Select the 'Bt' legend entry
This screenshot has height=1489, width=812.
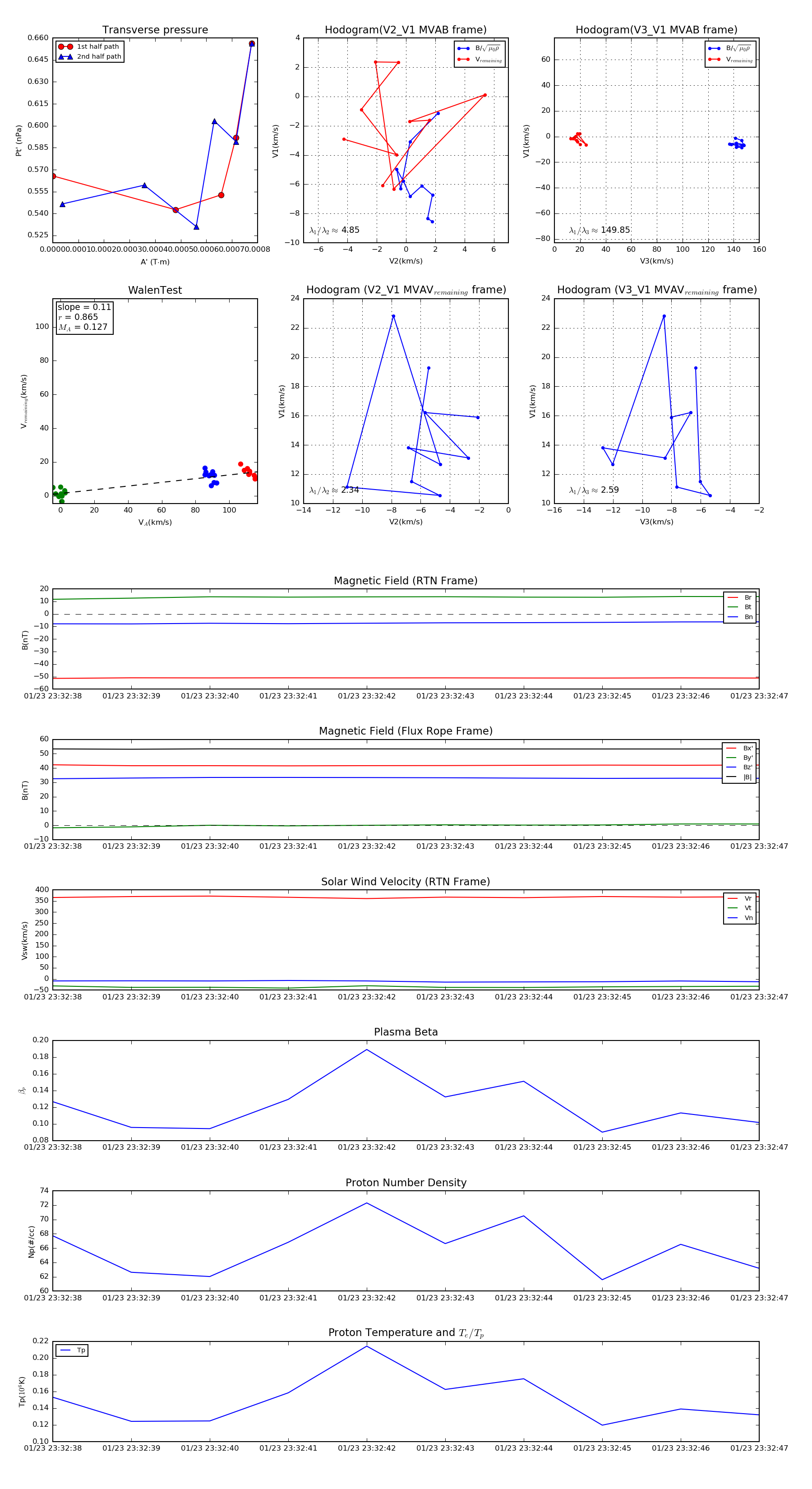740,607
